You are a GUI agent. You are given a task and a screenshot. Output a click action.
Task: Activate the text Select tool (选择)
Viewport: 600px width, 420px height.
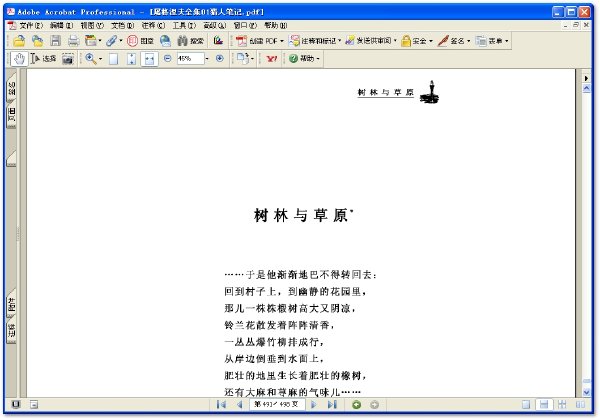43,59
